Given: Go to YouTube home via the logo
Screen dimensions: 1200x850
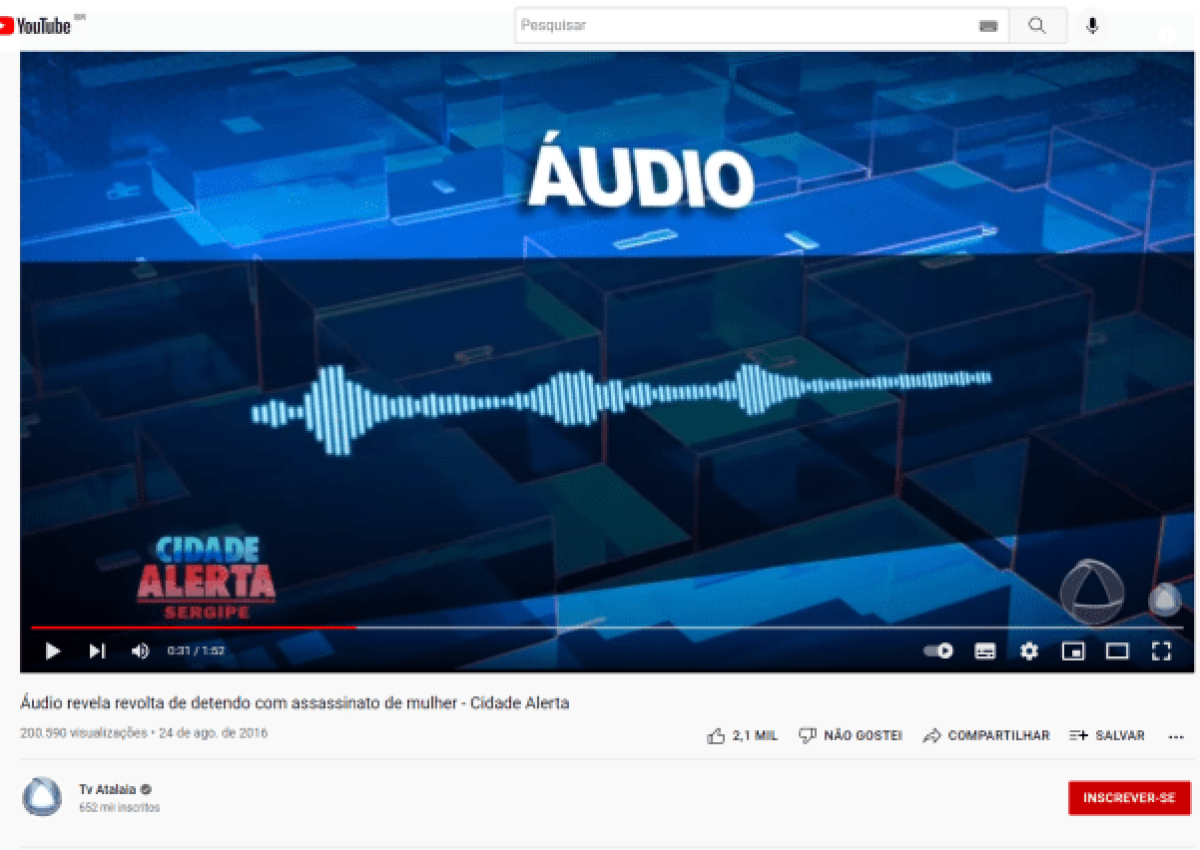Looking at the screenshot, I should pyautogui.click(x=40, y=25).
